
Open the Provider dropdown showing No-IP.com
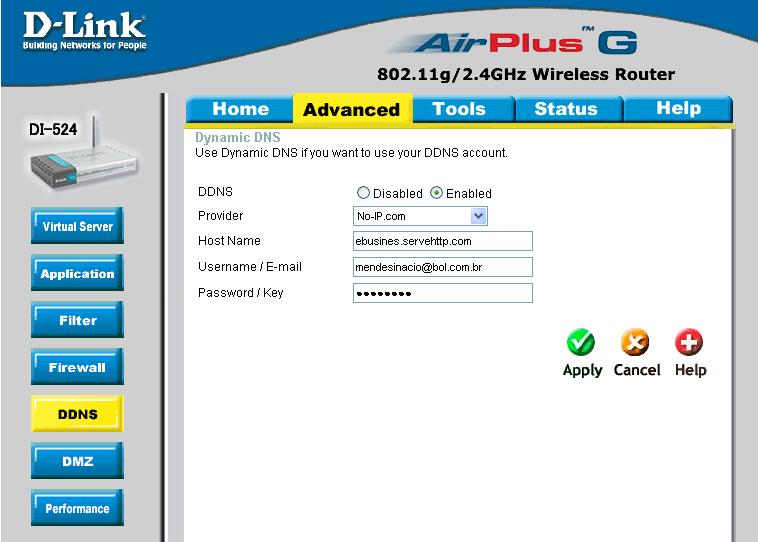420,216
